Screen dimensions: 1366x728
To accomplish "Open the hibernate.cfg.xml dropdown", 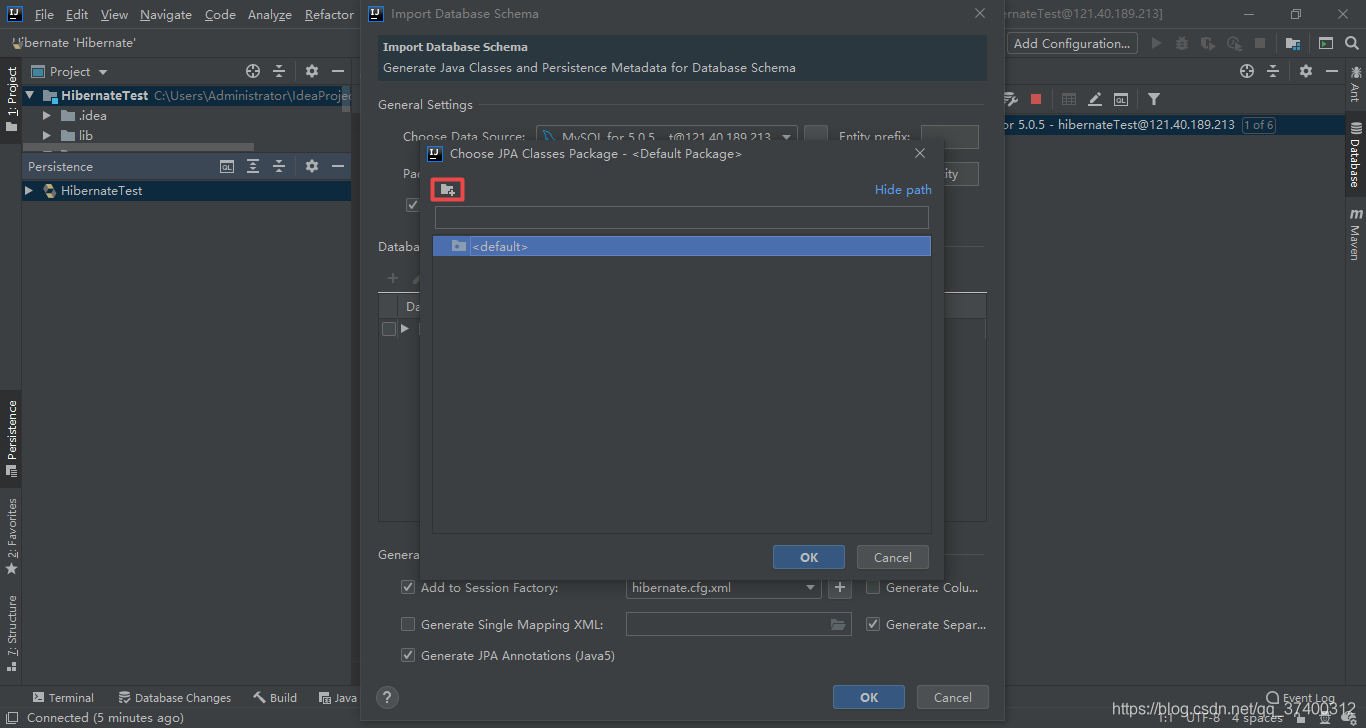I will (x=811, y=588).
